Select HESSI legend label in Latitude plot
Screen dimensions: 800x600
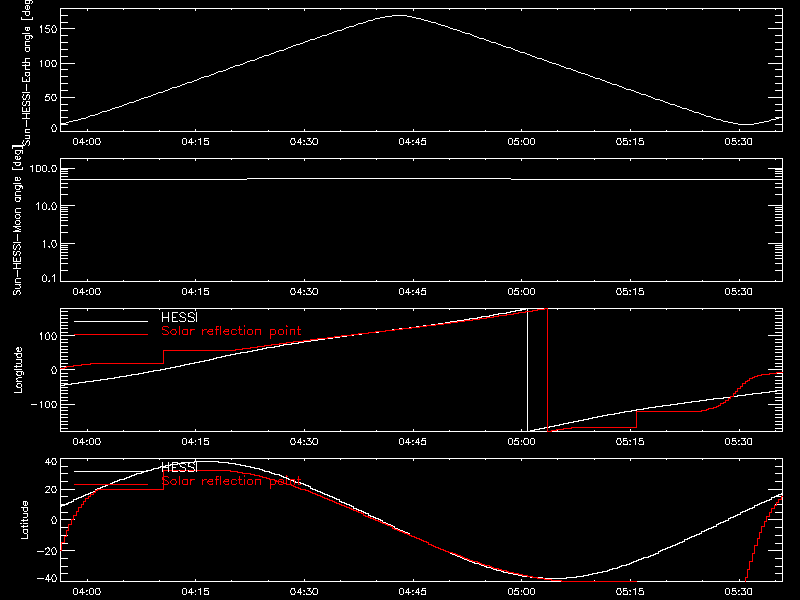179,467
